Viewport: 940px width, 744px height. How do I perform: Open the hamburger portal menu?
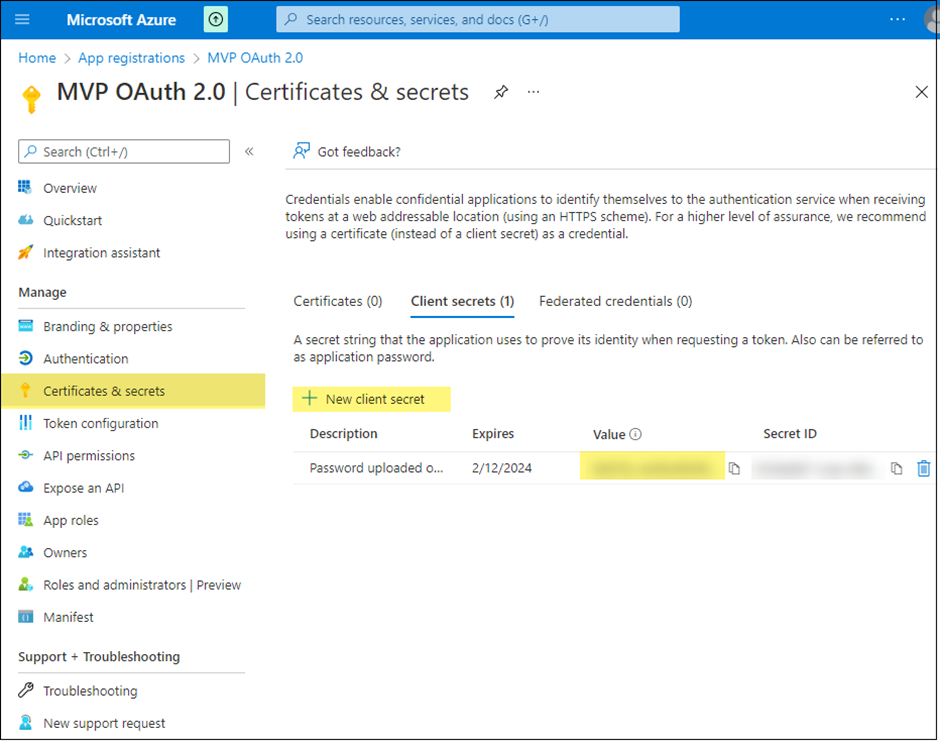pos(22,19)
